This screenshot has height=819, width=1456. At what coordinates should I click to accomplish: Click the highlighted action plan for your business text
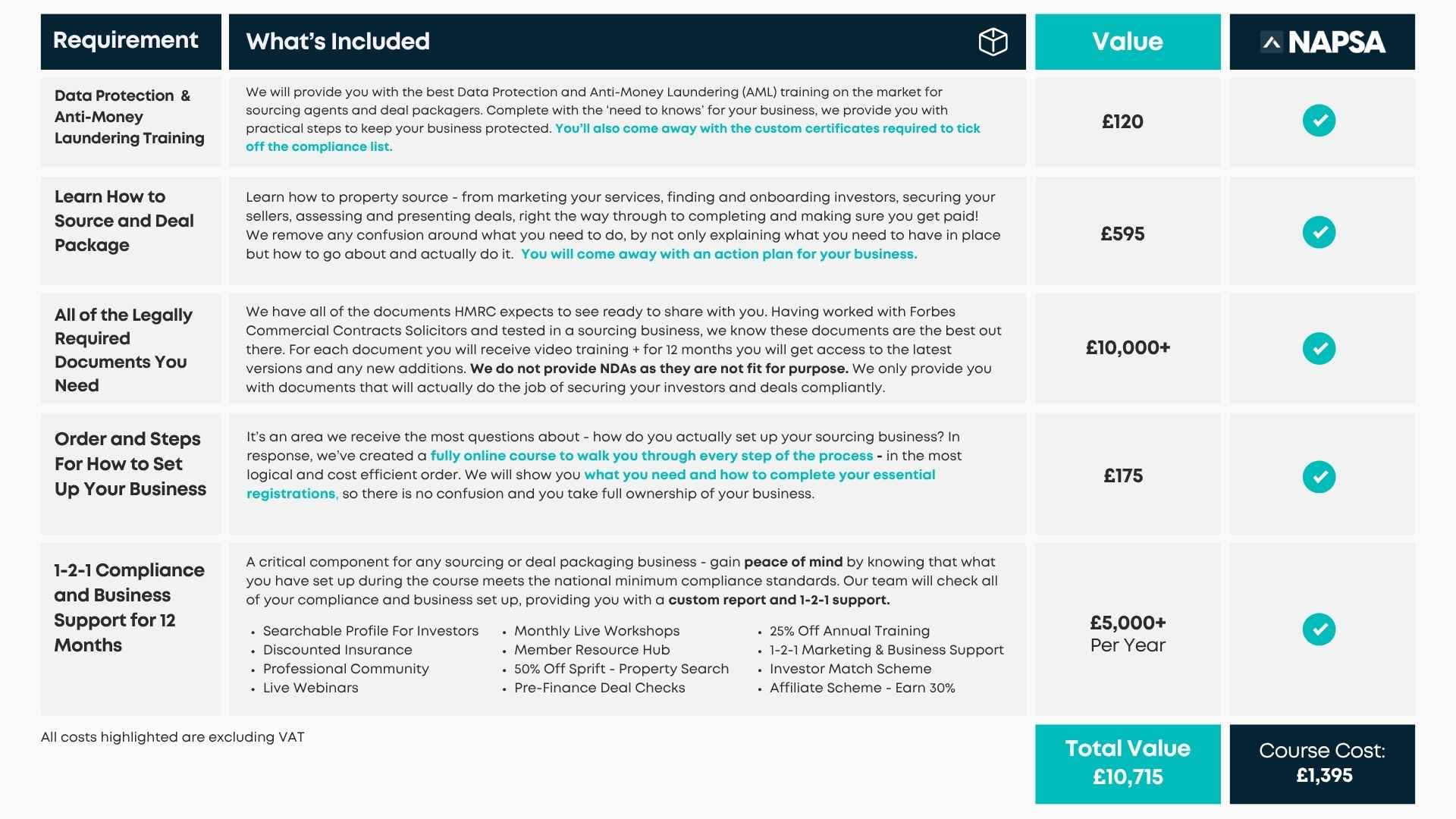pos(719,254)
